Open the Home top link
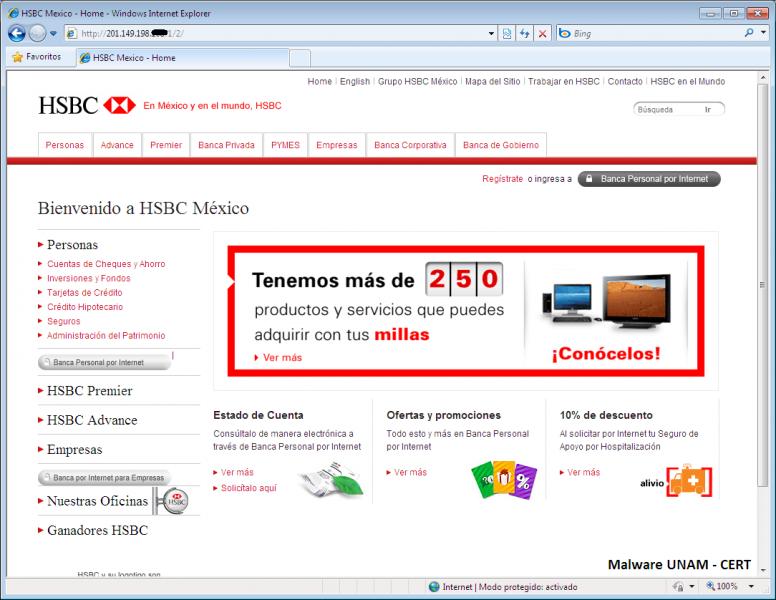 (320, 81)
